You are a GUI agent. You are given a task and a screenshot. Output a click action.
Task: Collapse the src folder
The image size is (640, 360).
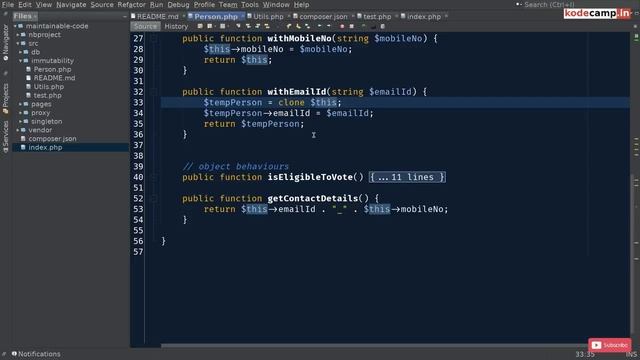[18, 44]
